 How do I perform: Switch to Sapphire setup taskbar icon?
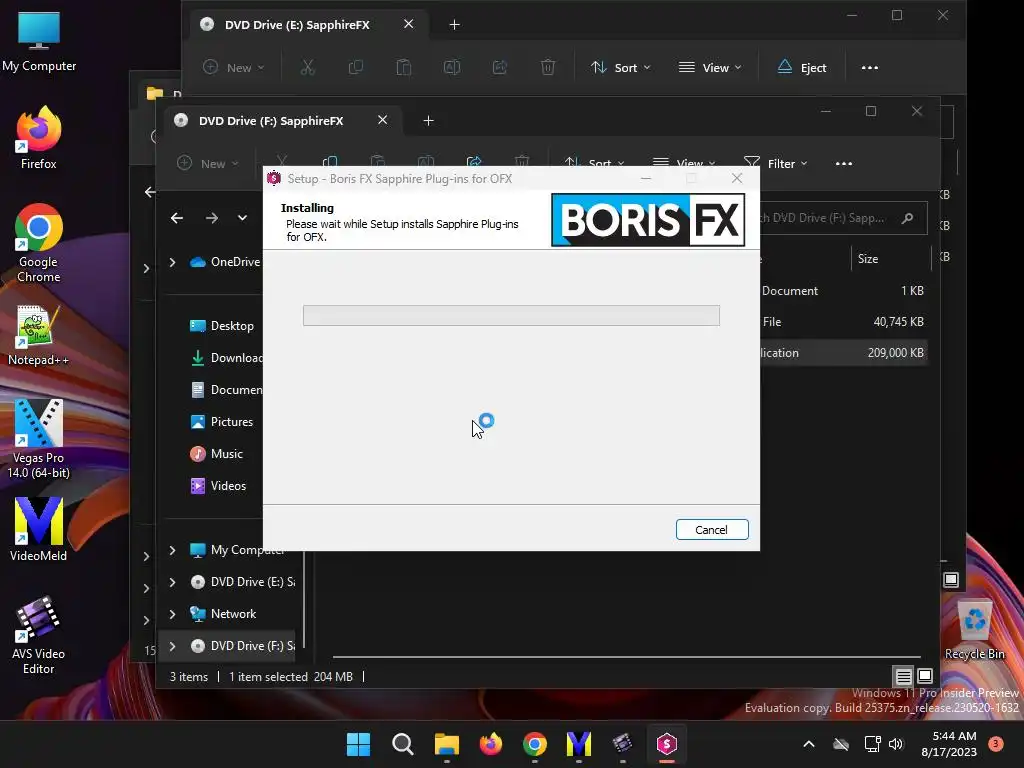(666, 744)
